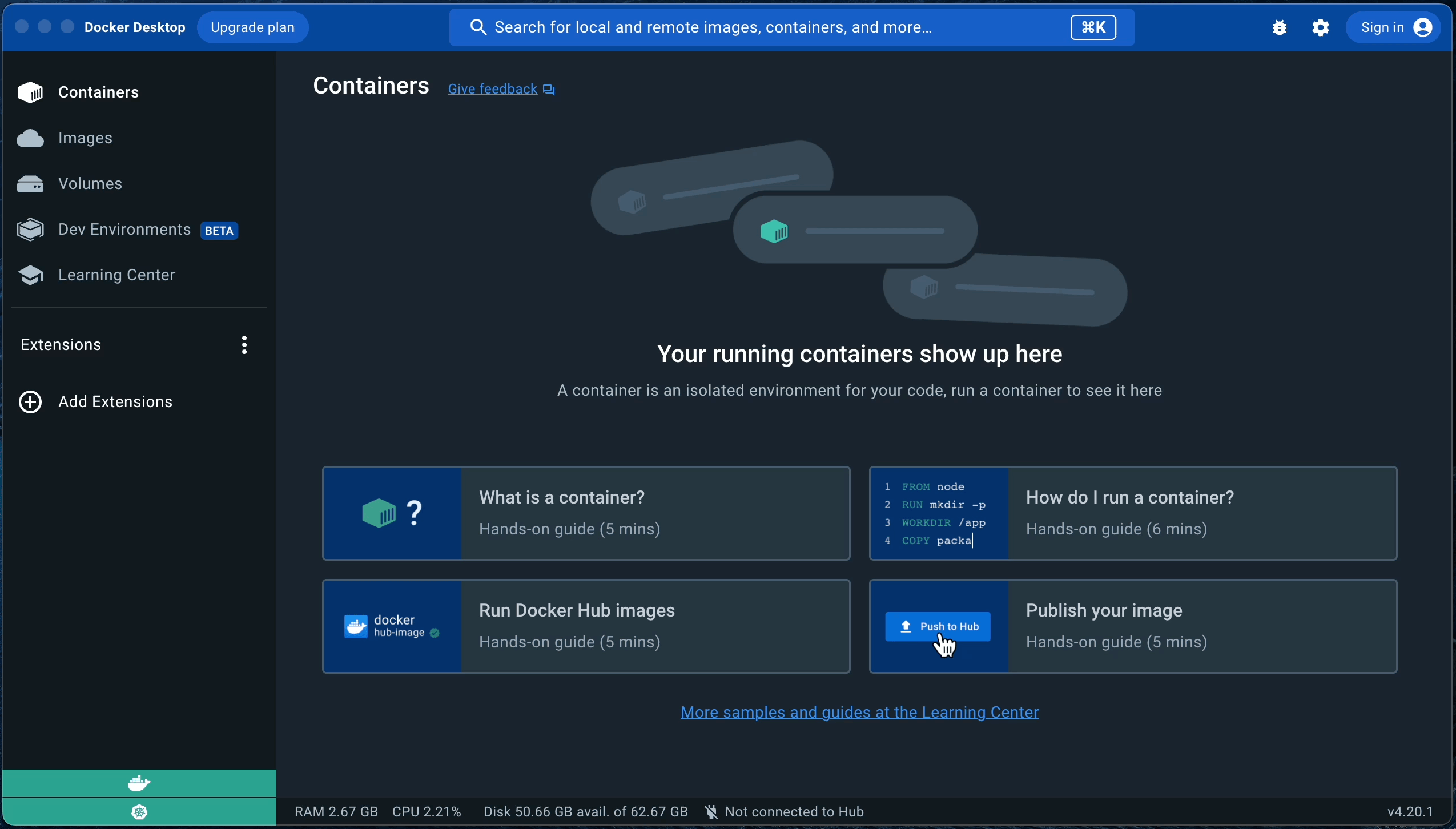Toggle the docker hub-image verified badge
1456x829 pixels.
tap(435, 633)
